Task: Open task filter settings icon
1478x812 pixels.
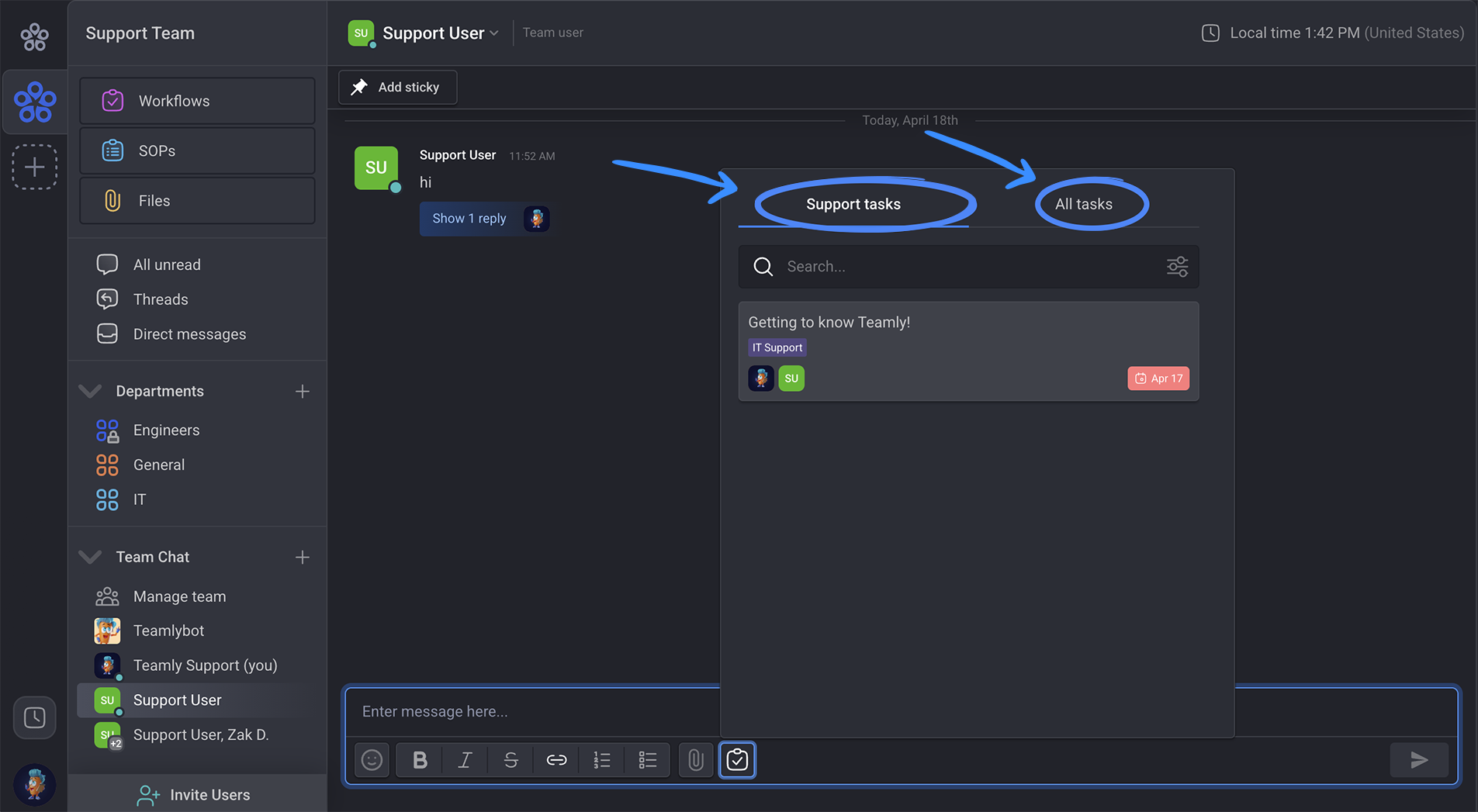Action: [1177, 267]
